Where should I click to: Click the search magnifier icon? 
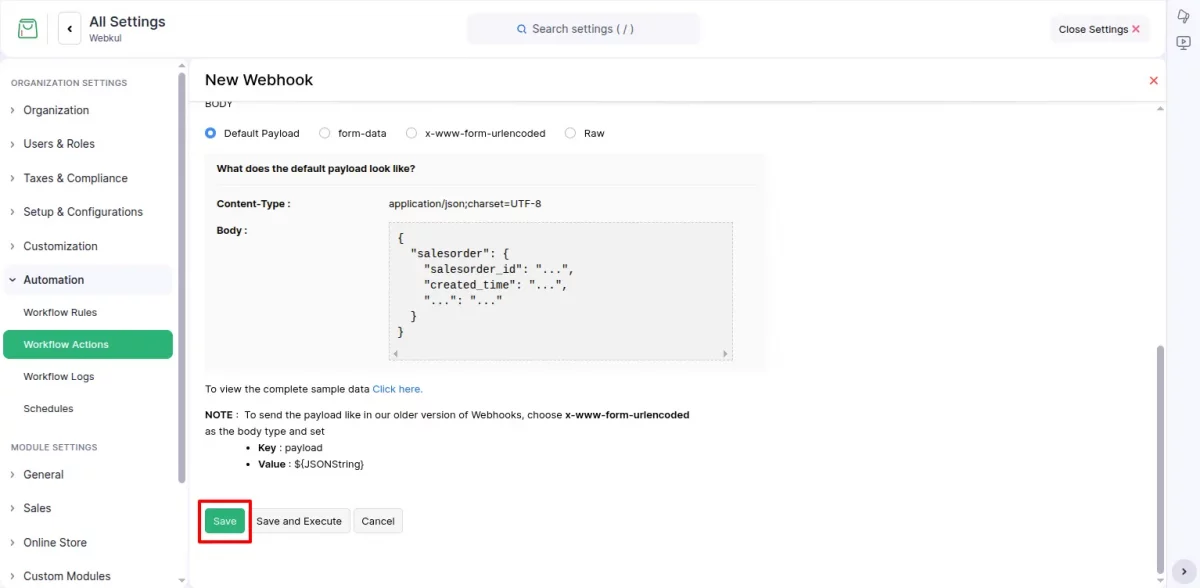click(522, 29)
